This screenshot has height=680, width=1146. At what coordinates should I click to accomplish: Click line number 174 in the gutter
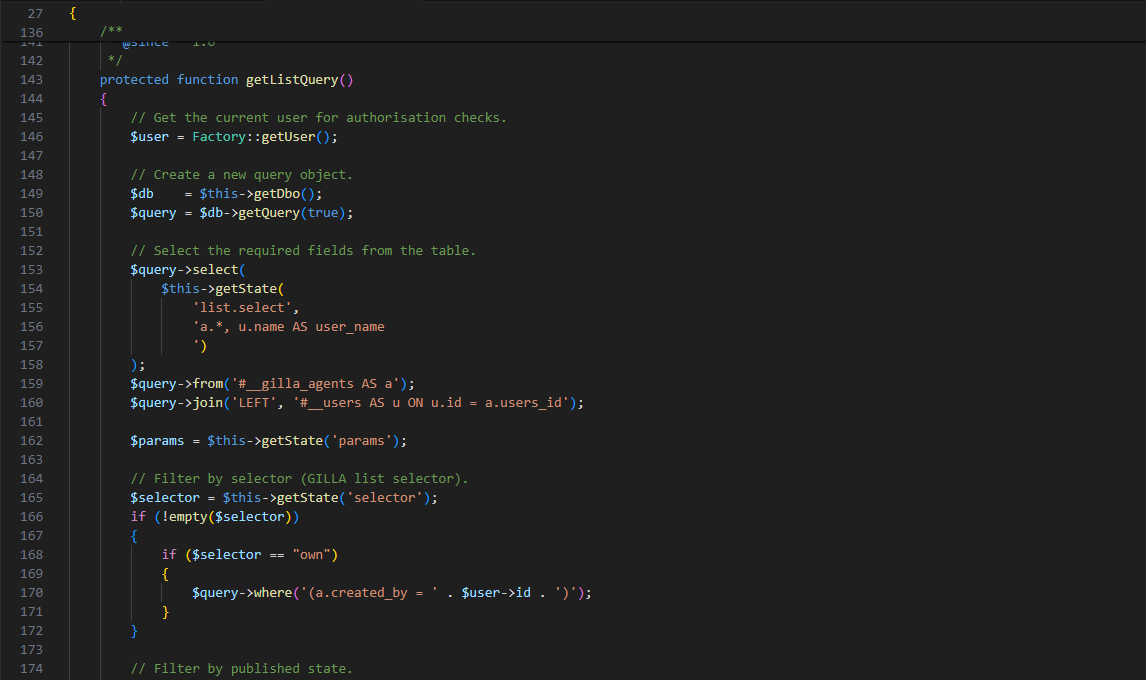coord(31,668)
